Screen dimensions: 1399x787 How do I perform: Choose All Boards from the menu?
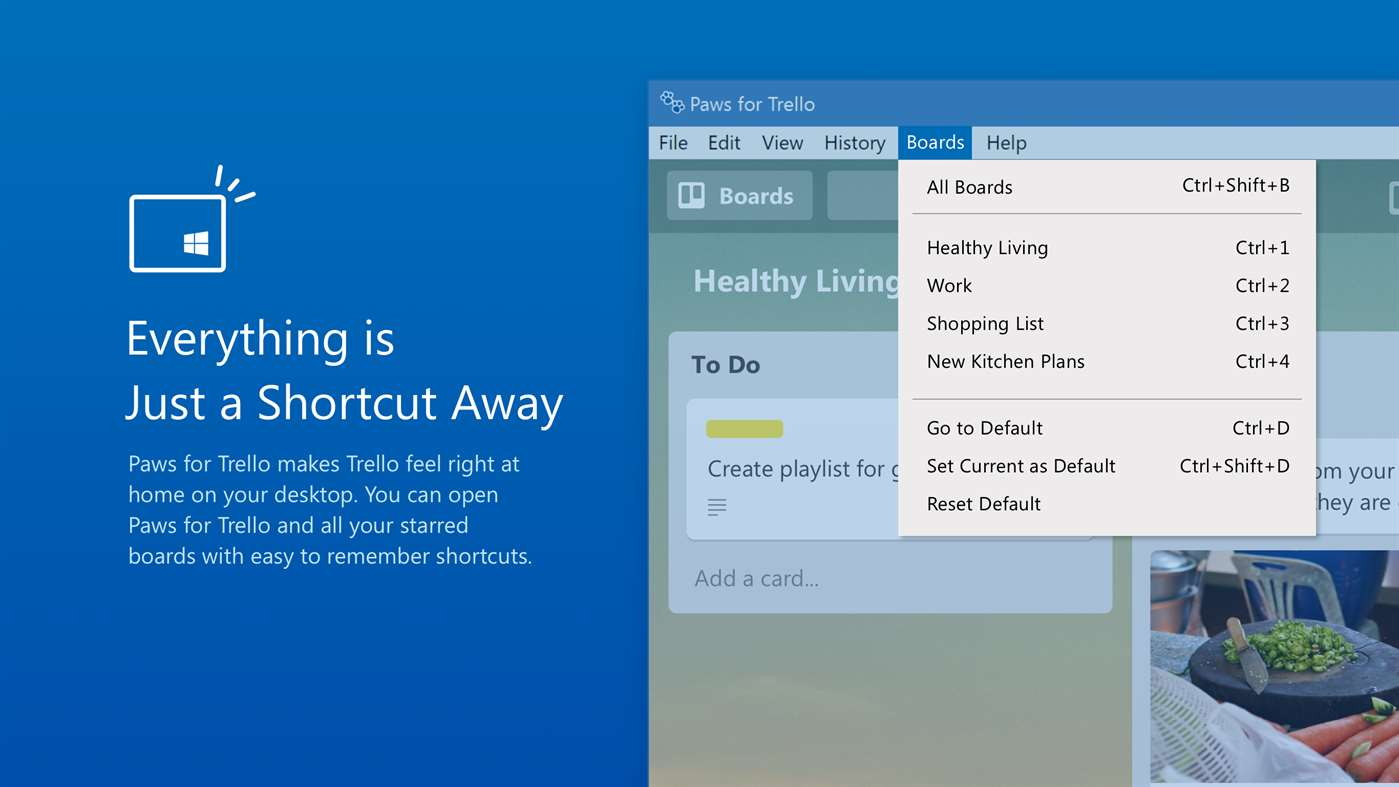1107,187
